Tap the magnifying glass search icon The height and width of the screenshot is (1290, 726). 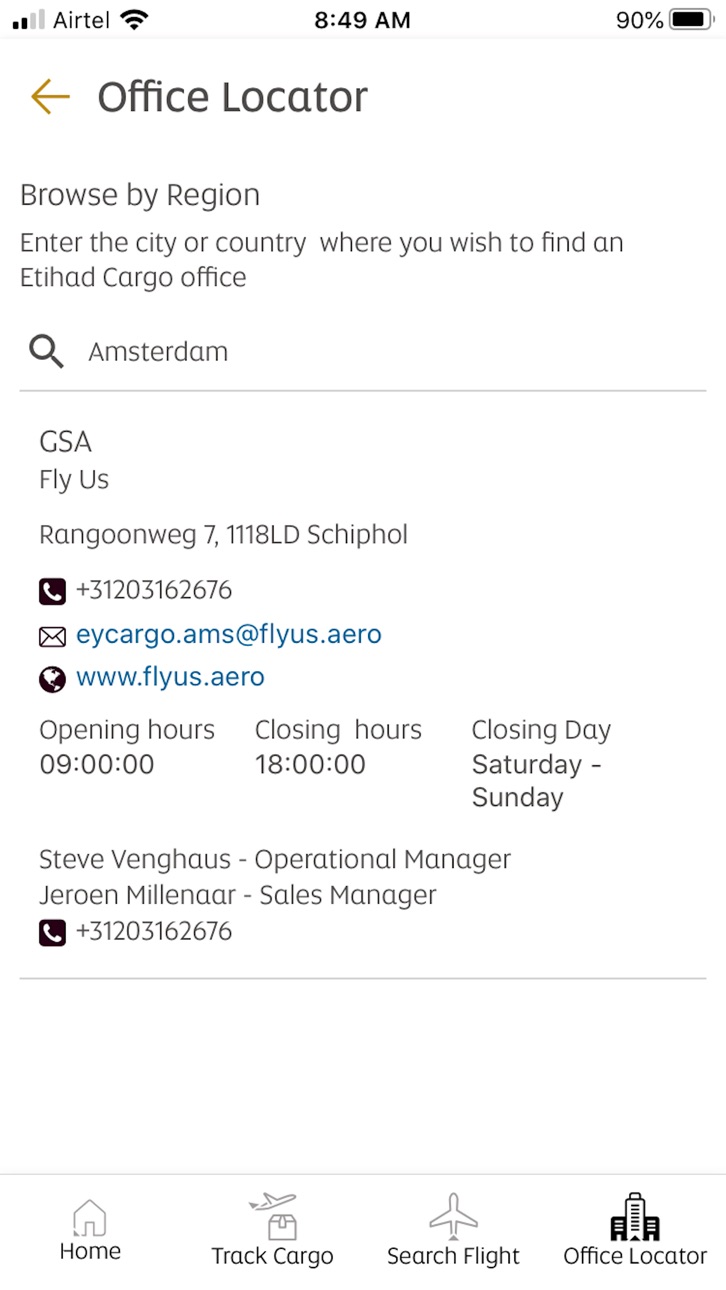click(x=46, y=352)
